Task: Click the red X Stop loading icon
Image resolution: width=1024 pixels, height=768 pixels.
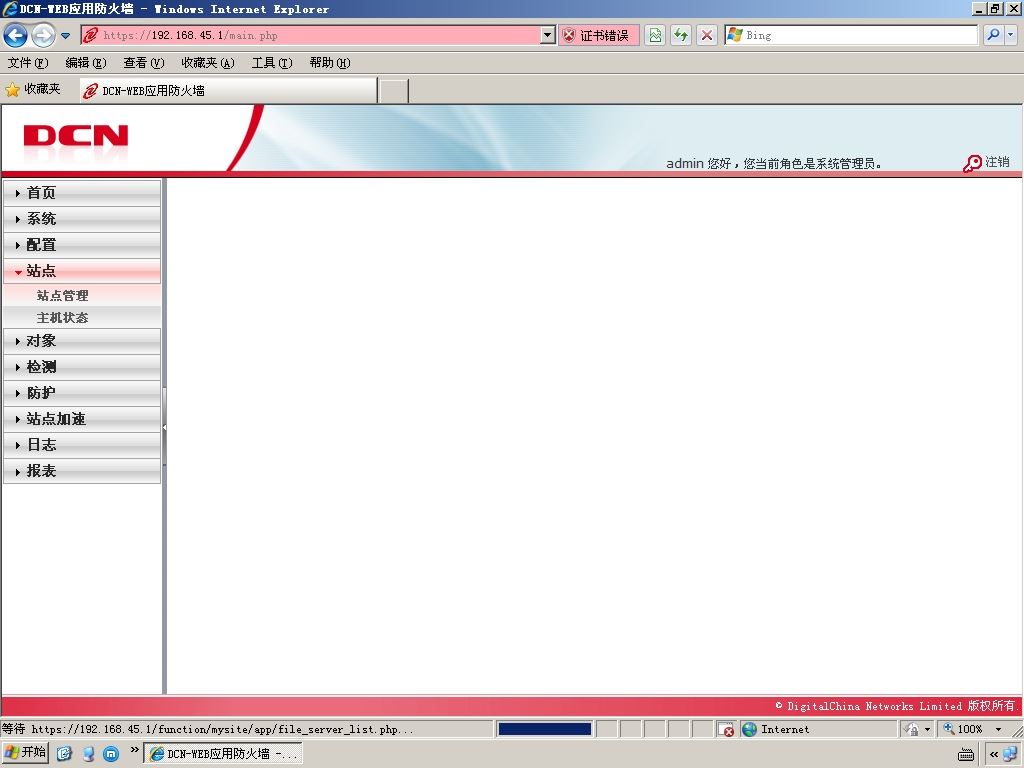Action: [x=707, y=35]
